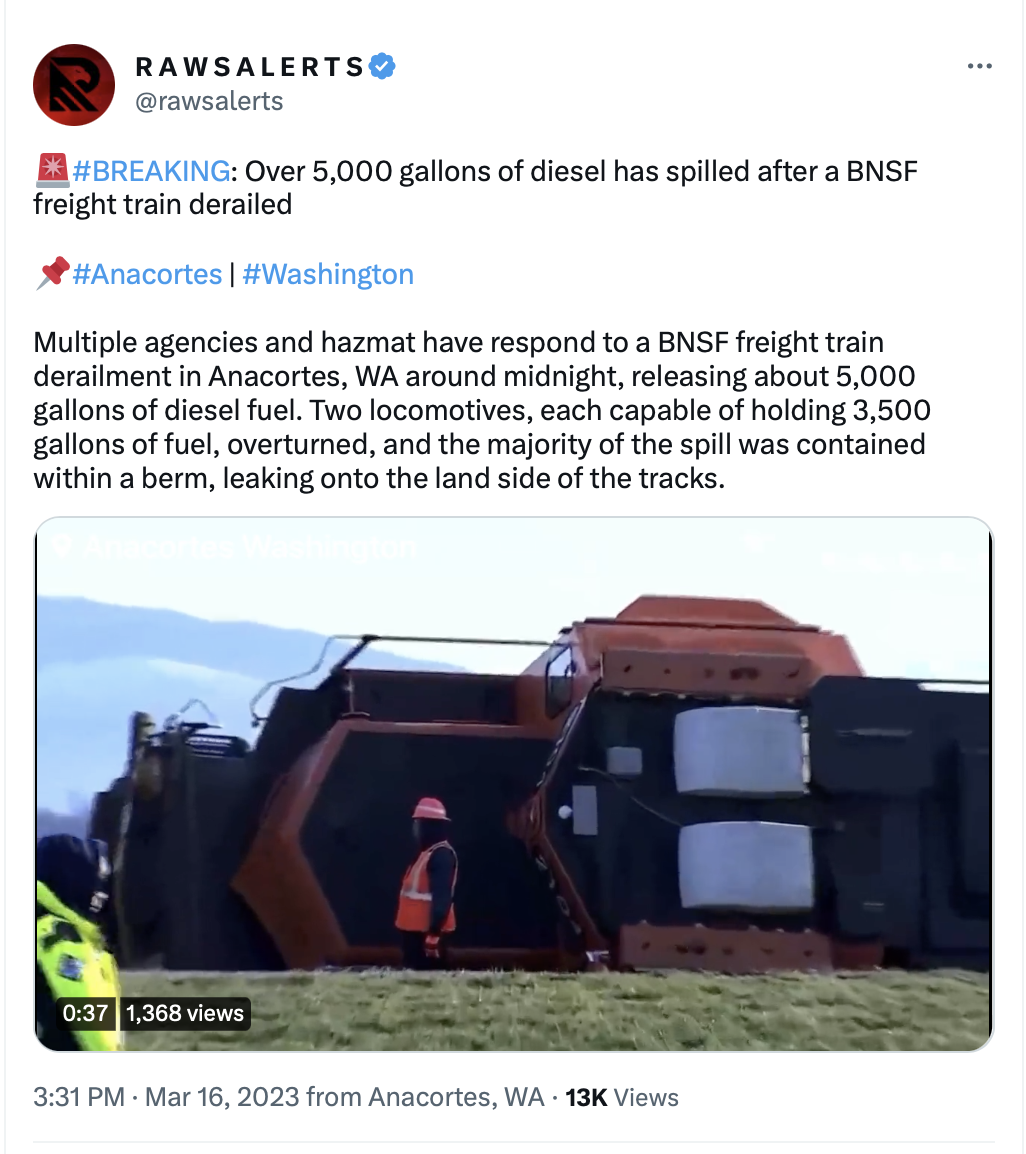Image resolution: width=1026 pixels, height=1154 pixels.
Task: Open the @rawsalerts handle
Action: tap(209, 101)
